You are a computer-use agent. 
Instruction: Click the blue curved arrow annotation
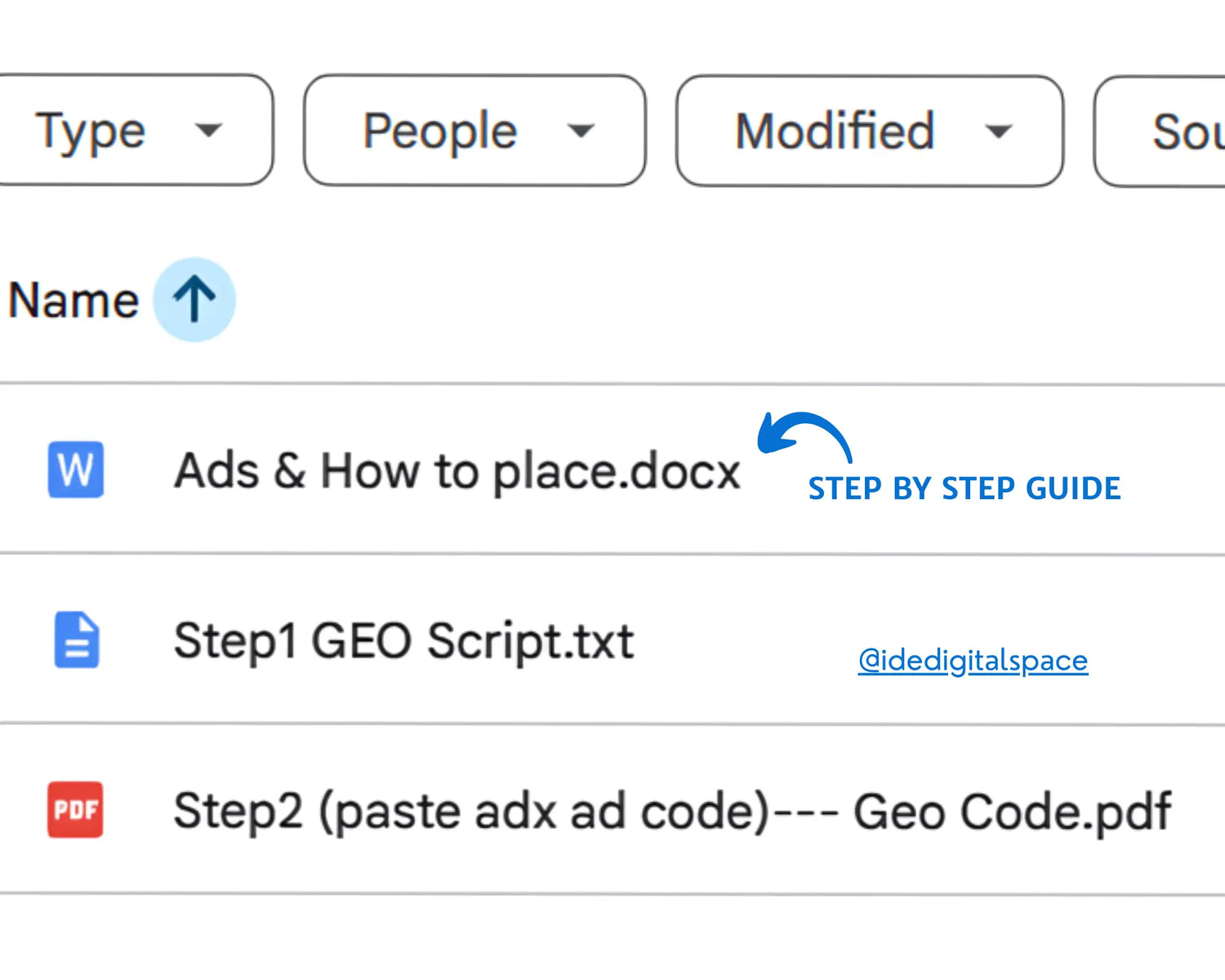(x=803, y=434)
